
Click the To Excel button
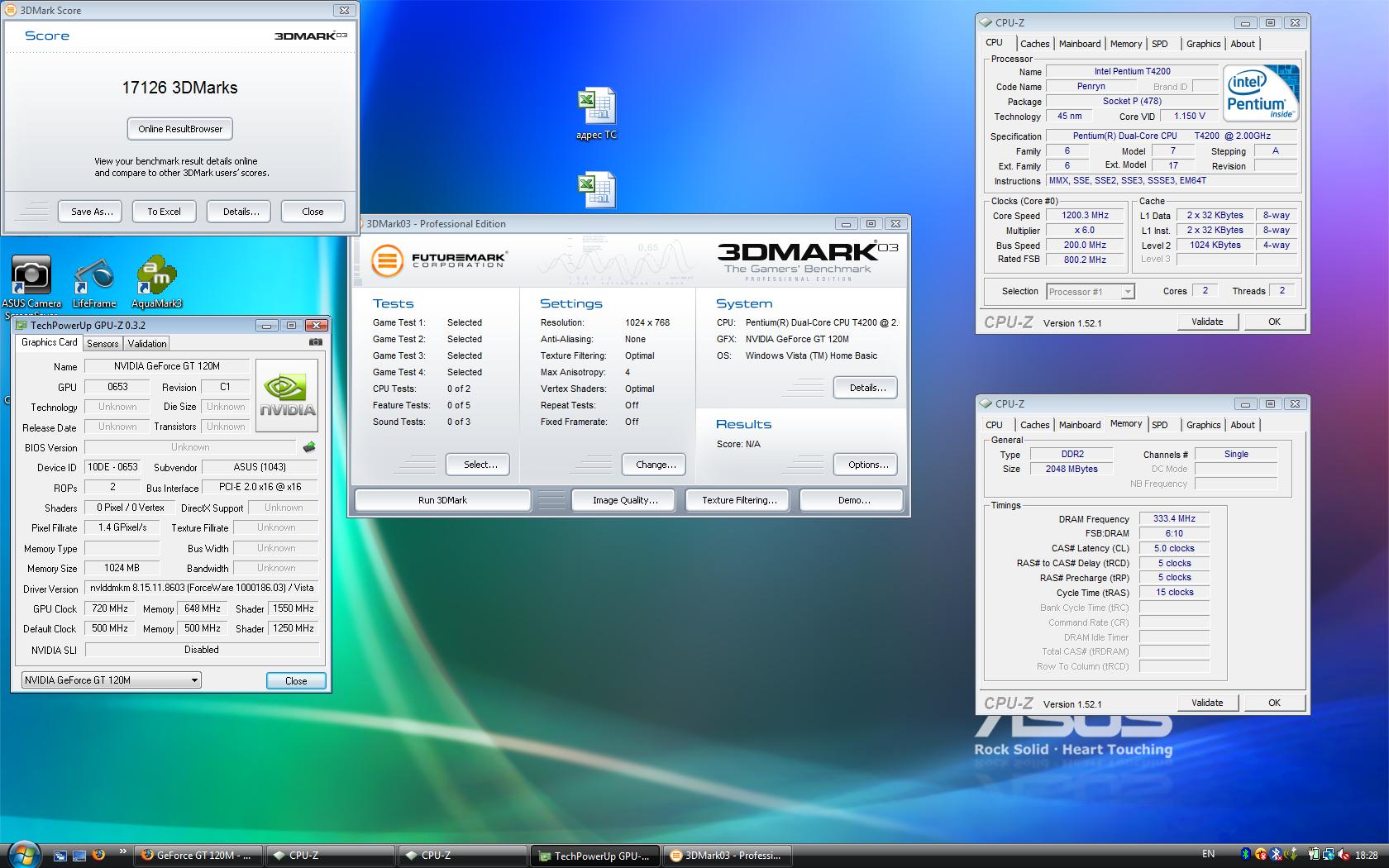pyautogui.click(x=164, y=212)
